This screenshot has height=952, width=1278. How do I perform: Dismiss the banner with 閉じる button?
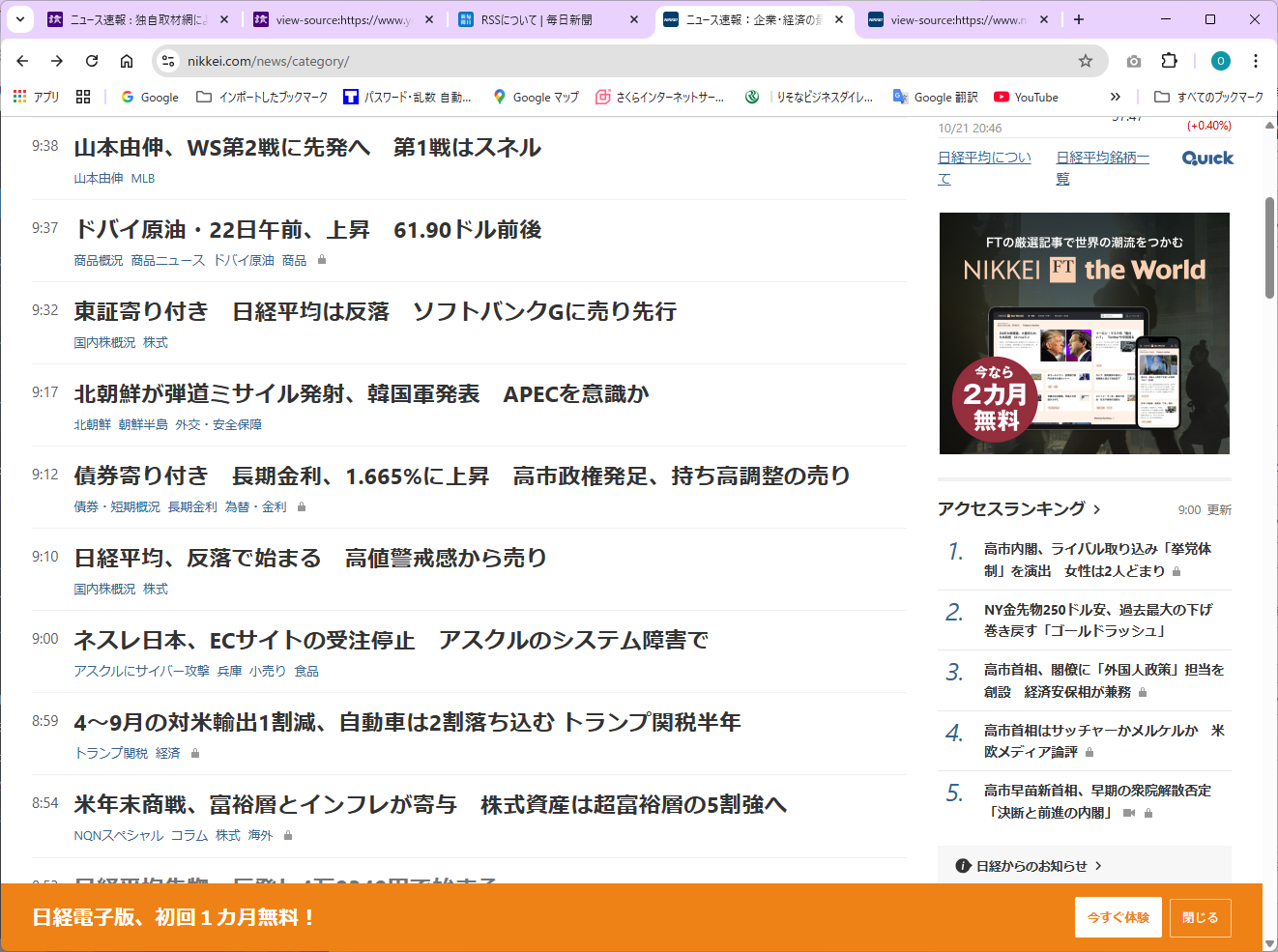point(1200,917)
